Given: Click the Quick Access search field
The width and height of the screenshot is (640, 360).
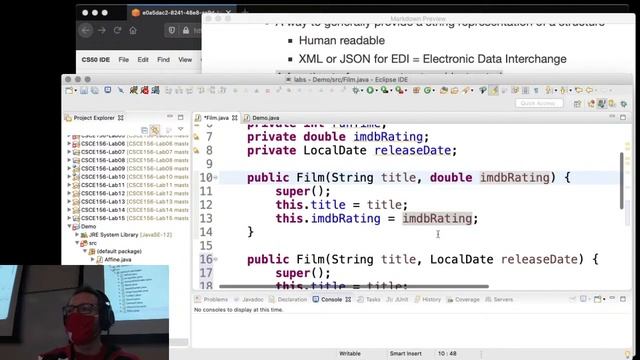Looking at the screenshot, I should coord(539,104).
